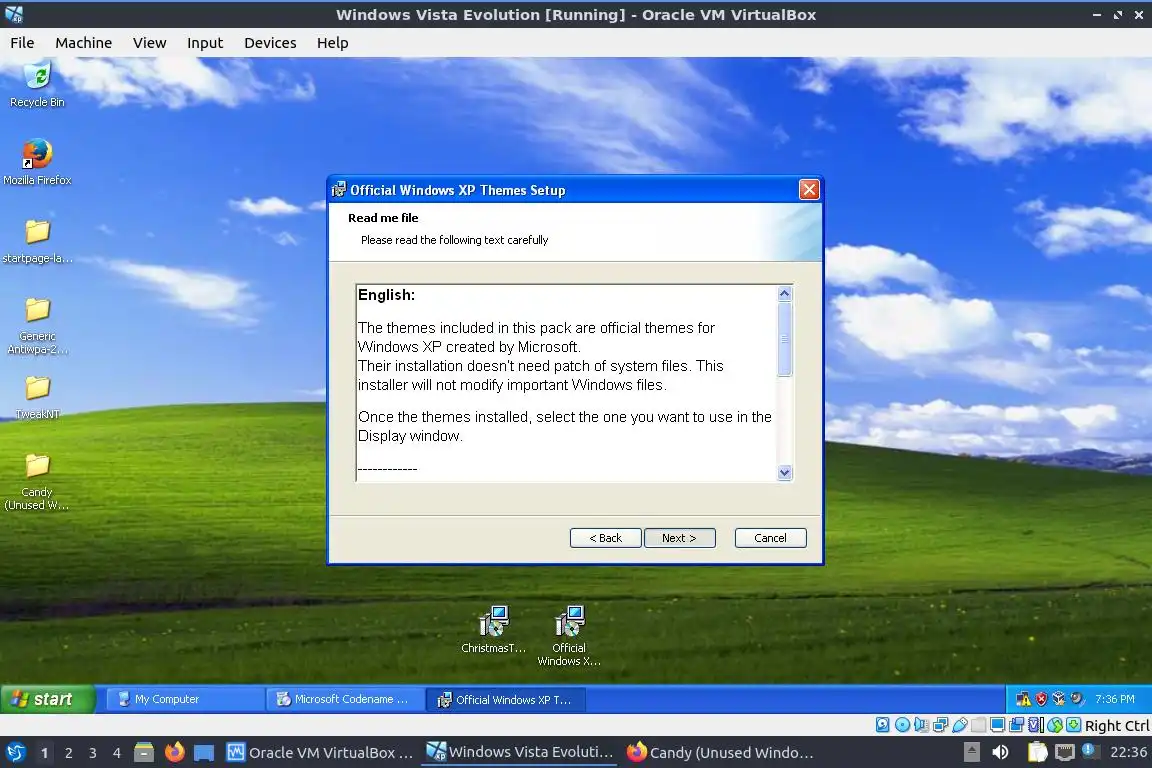The image size is (1152, 768).
Task: Click host panel show desktop icon
Action: 204,753
